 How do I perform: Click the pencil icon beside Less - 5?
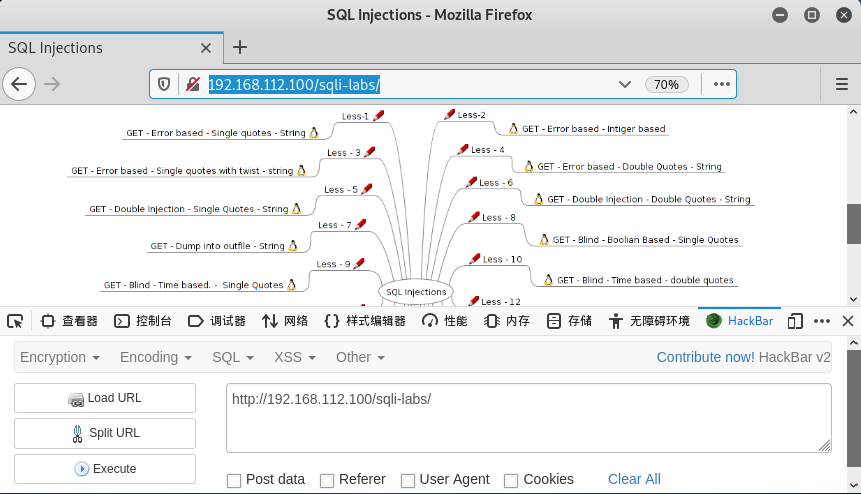click(366, 189)
